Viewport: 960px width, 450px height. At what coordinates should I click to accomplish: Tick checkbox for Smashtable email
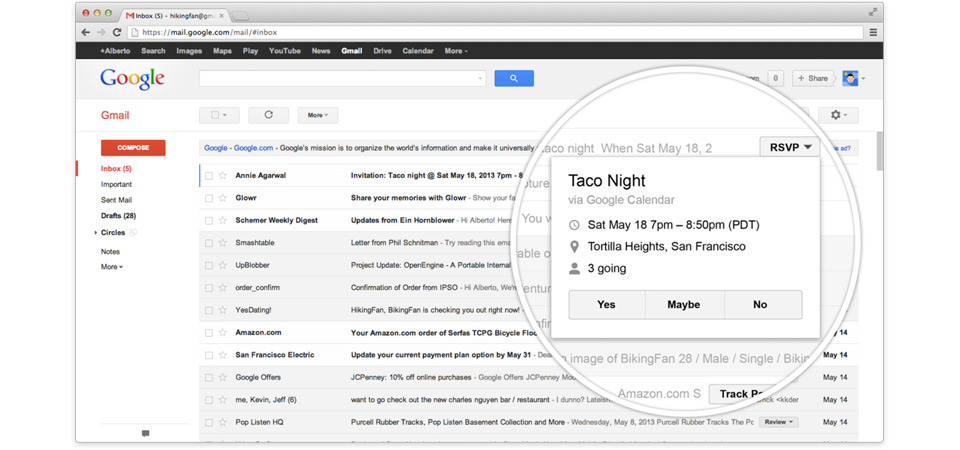click(x=209, y=243)
